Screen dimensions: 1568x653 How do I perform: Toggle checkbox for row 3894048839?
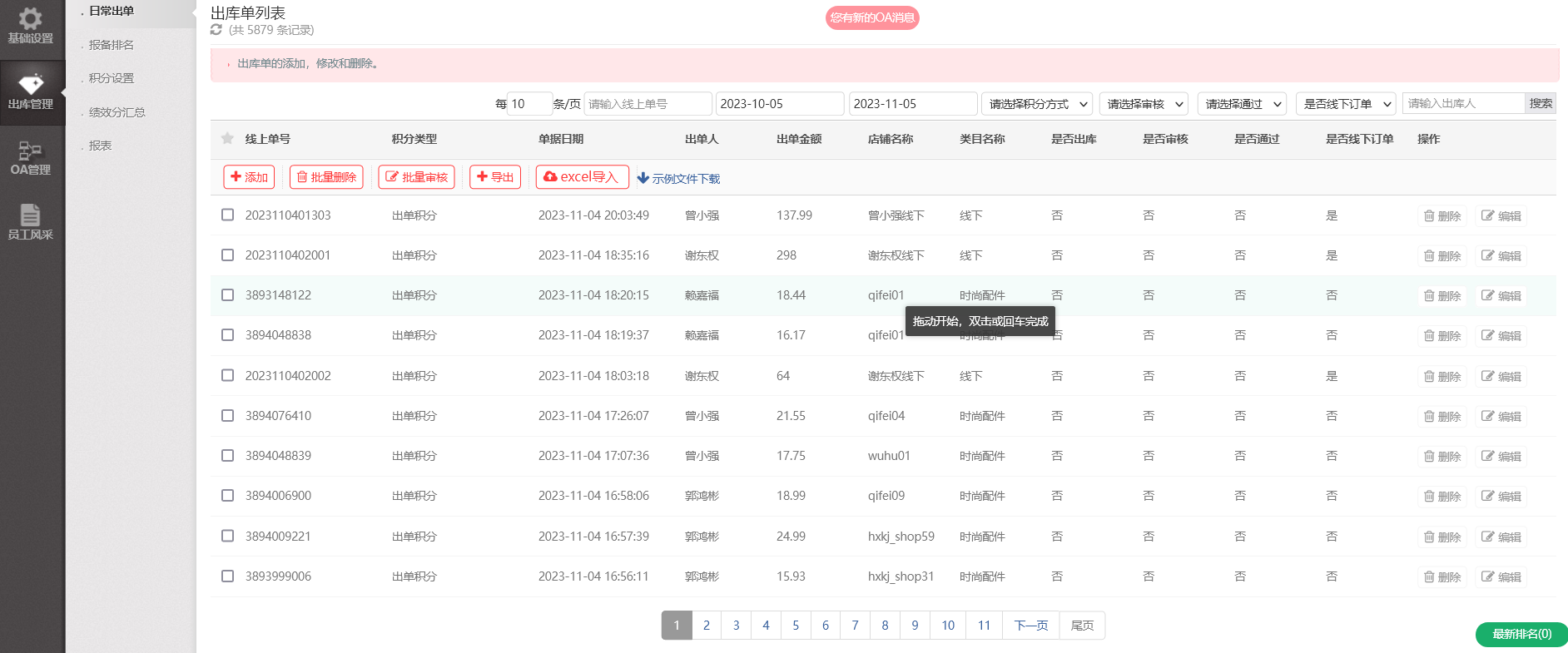tap(227, 455)
